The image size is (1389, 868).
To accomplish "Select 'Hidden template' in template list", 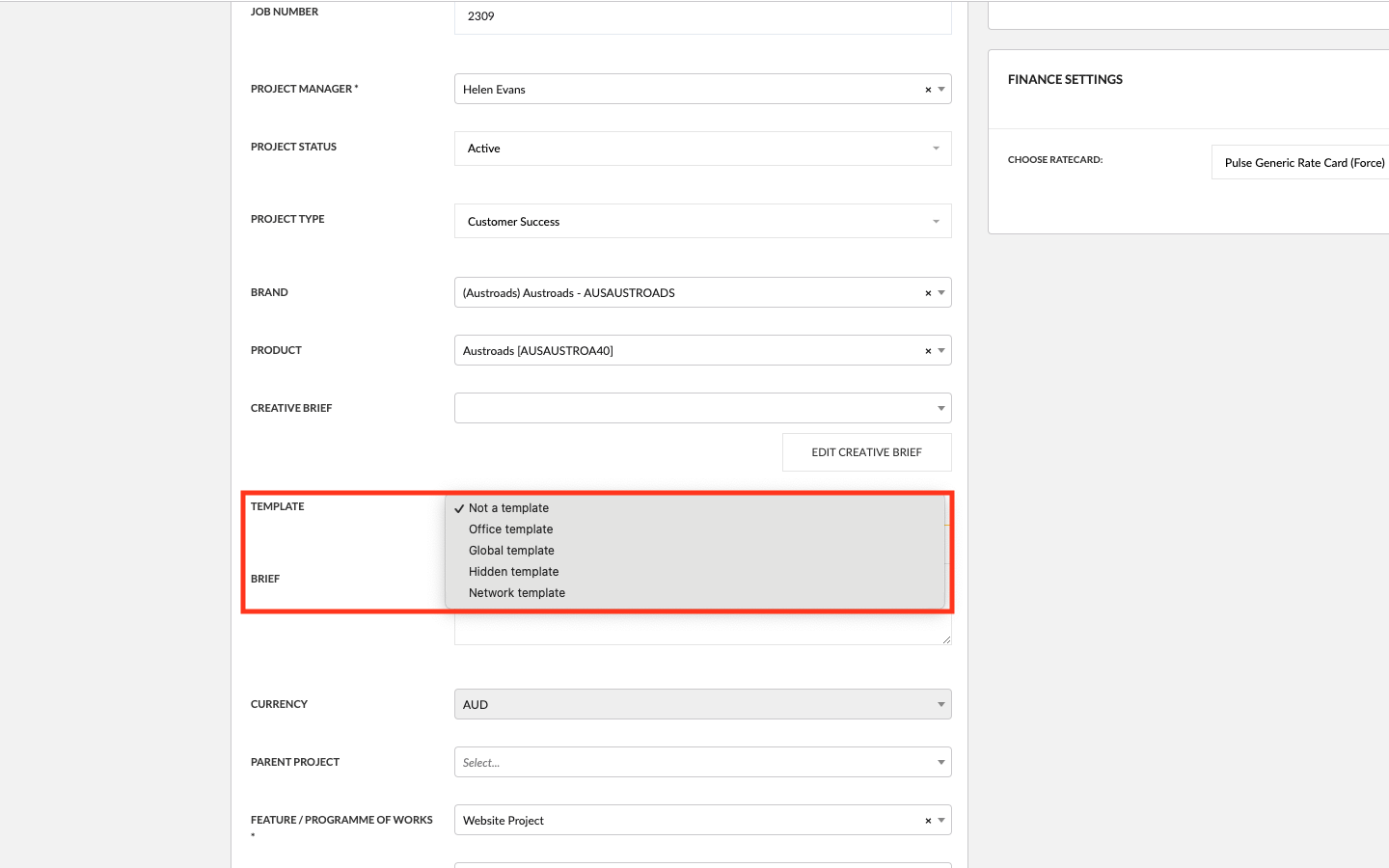I will click(513, 572).
